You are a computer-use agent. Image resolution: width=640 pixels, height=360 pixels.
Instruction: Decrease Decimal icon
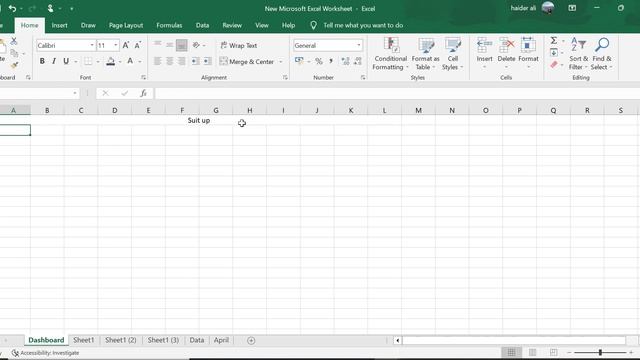[358, 61]
